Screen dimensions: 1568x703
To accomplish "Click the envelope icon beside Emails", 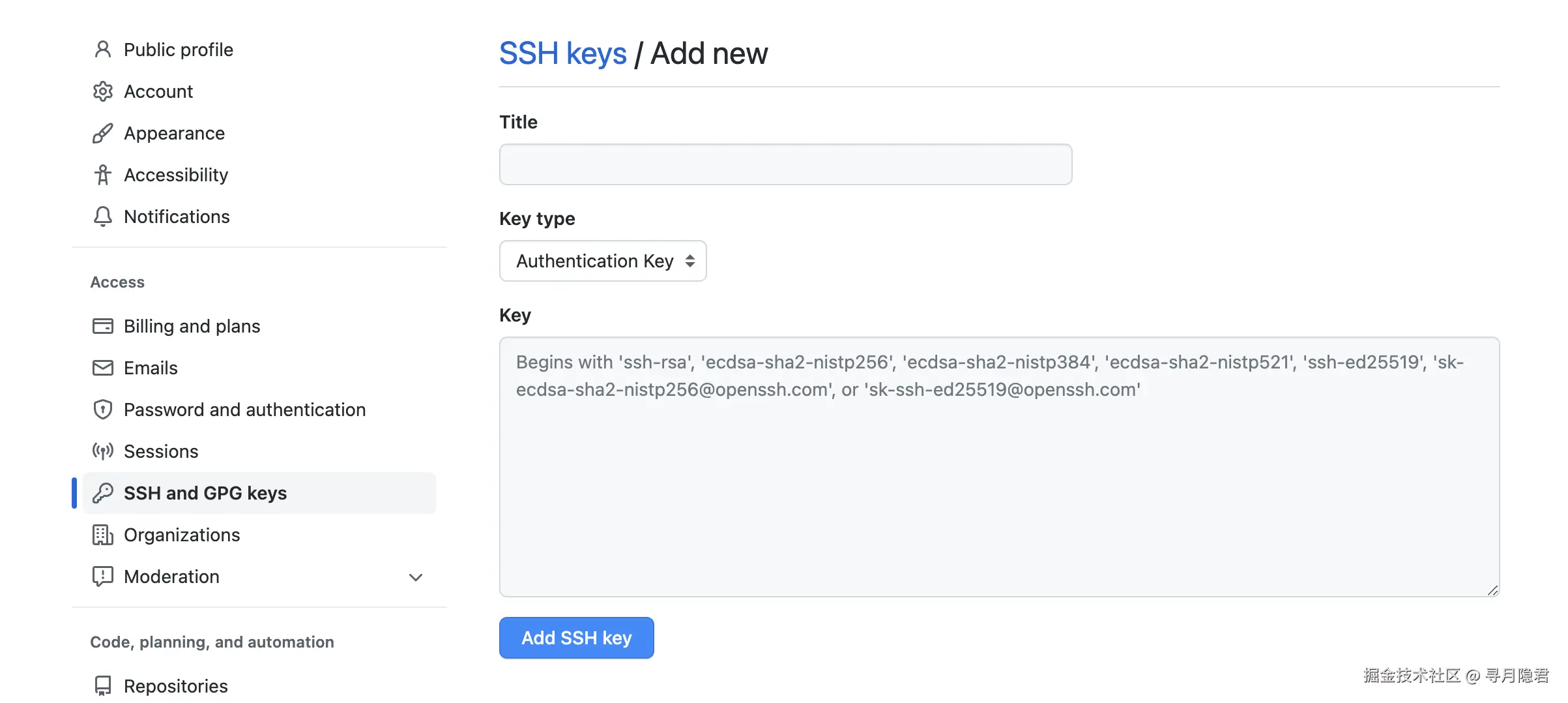I will pos(102,368).
